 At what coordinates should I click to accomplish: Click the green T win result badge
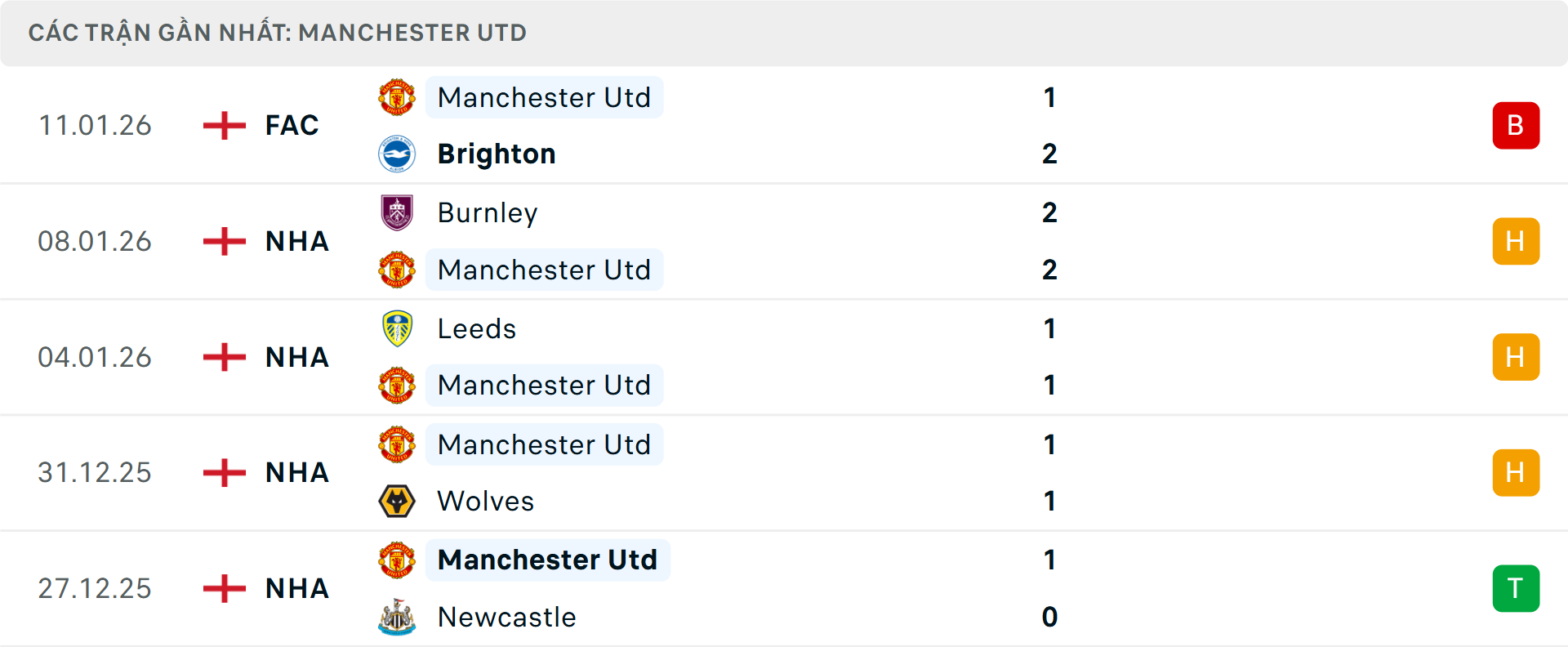click(1516, 588)
